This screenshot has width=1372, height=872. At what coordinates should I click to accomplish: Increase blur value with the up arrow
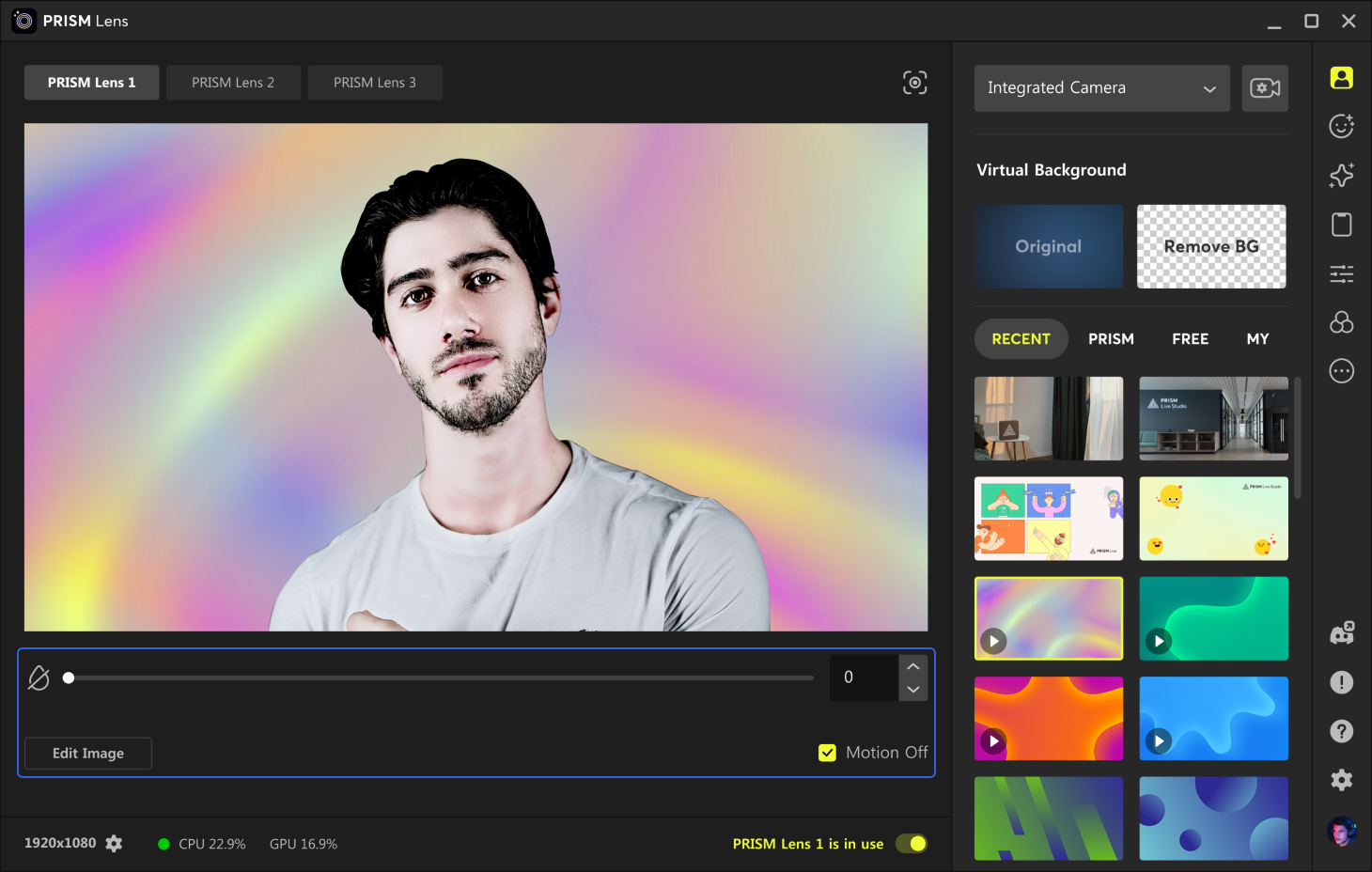point(912,666)
